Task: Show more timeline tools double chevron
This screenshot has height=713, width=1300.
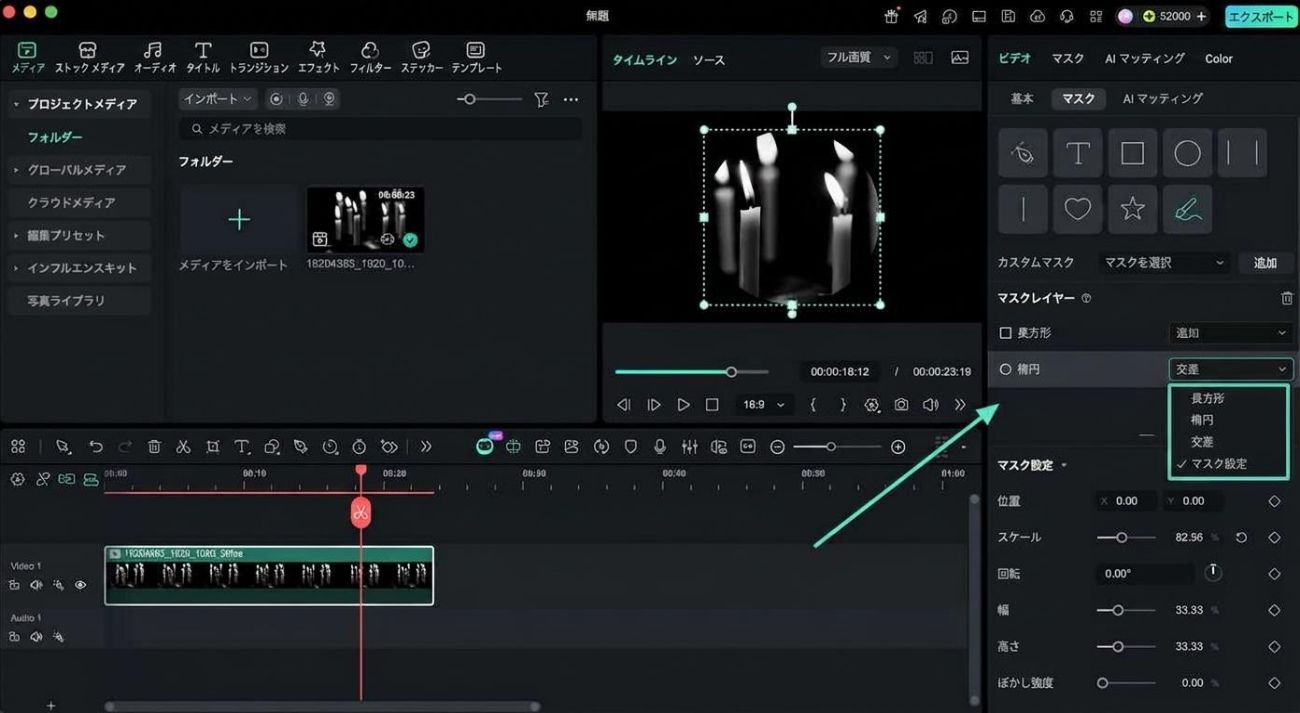Action: tap(426, 447)
